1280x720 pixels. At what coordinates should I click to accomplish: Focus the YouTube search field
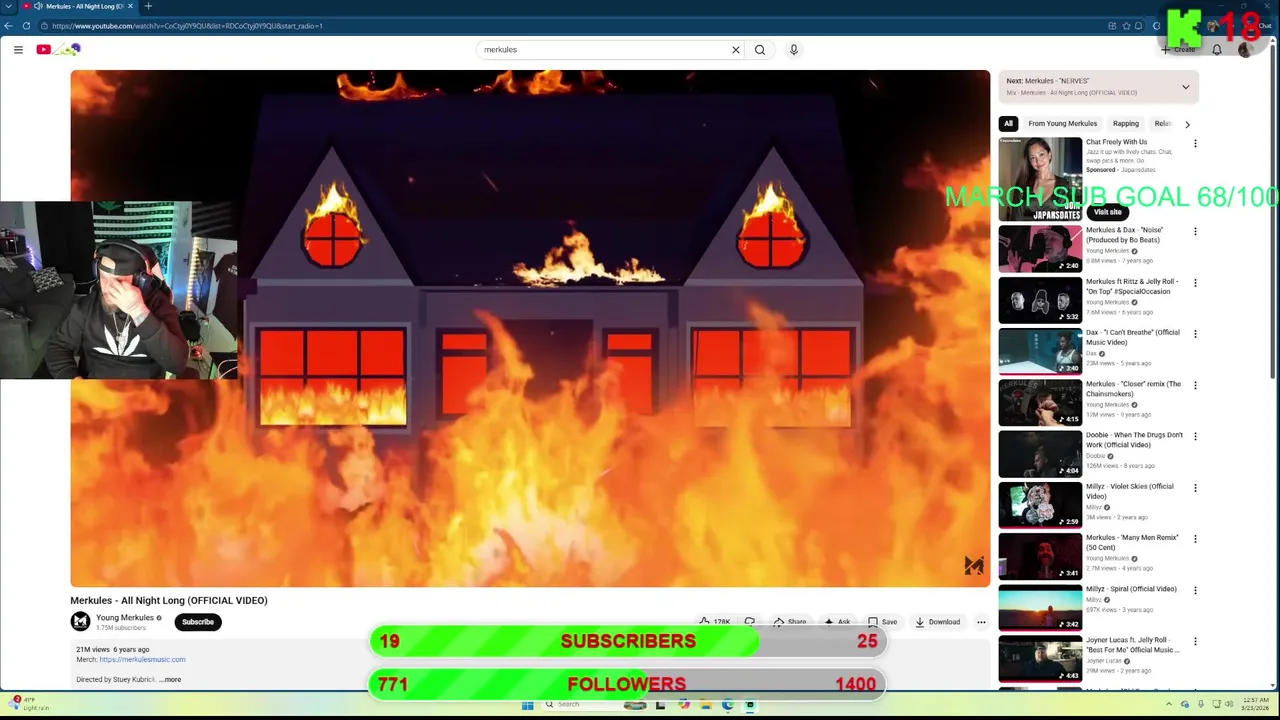(604, 49)
